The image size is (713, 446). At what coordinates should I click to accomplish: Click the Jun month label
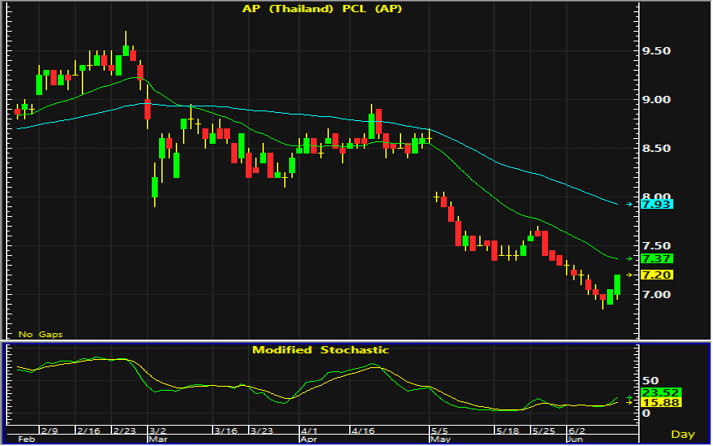pos(575,439)
